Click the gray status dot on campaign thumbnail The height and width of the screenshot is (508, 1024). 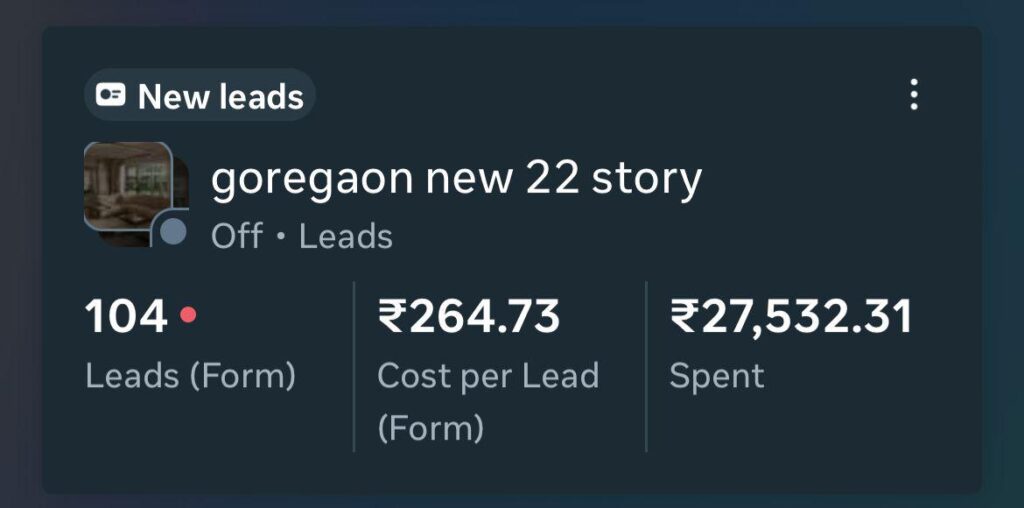173,232
